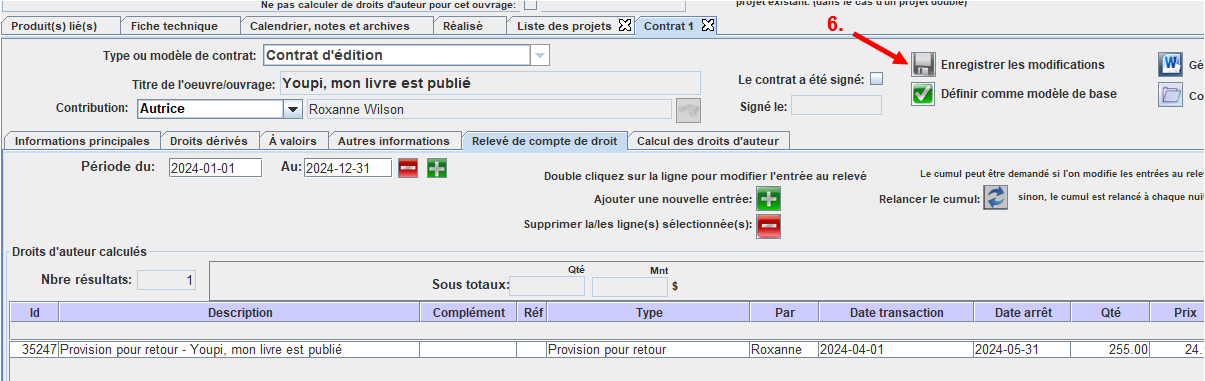
Task: Click the Mnt subtotal field
Action: tap(630, 287)
